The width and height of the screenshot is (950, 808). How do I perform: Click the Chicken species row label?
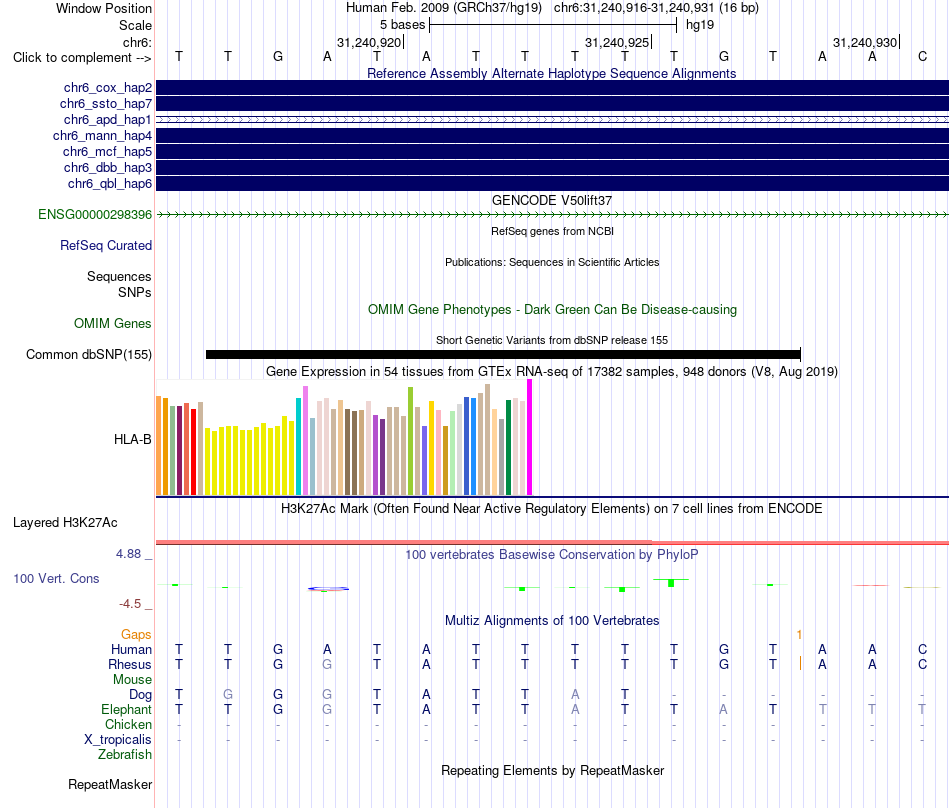tap(128, 724)
